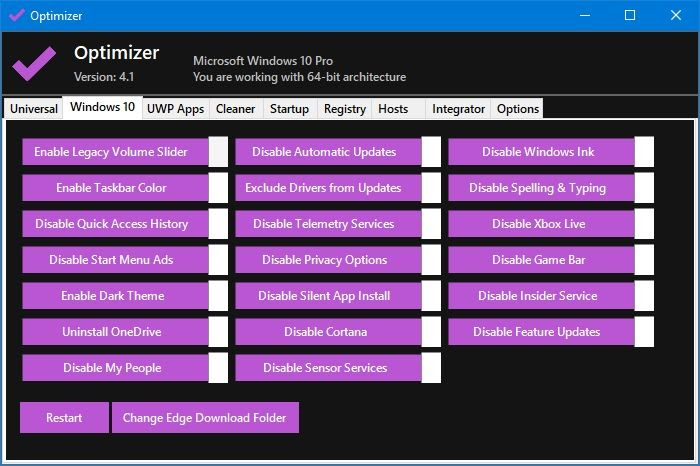Toggle status box beside Disable Feature Updates
Image resolution: width=700 pixels, height=466 pixels.
click(644, 332)
